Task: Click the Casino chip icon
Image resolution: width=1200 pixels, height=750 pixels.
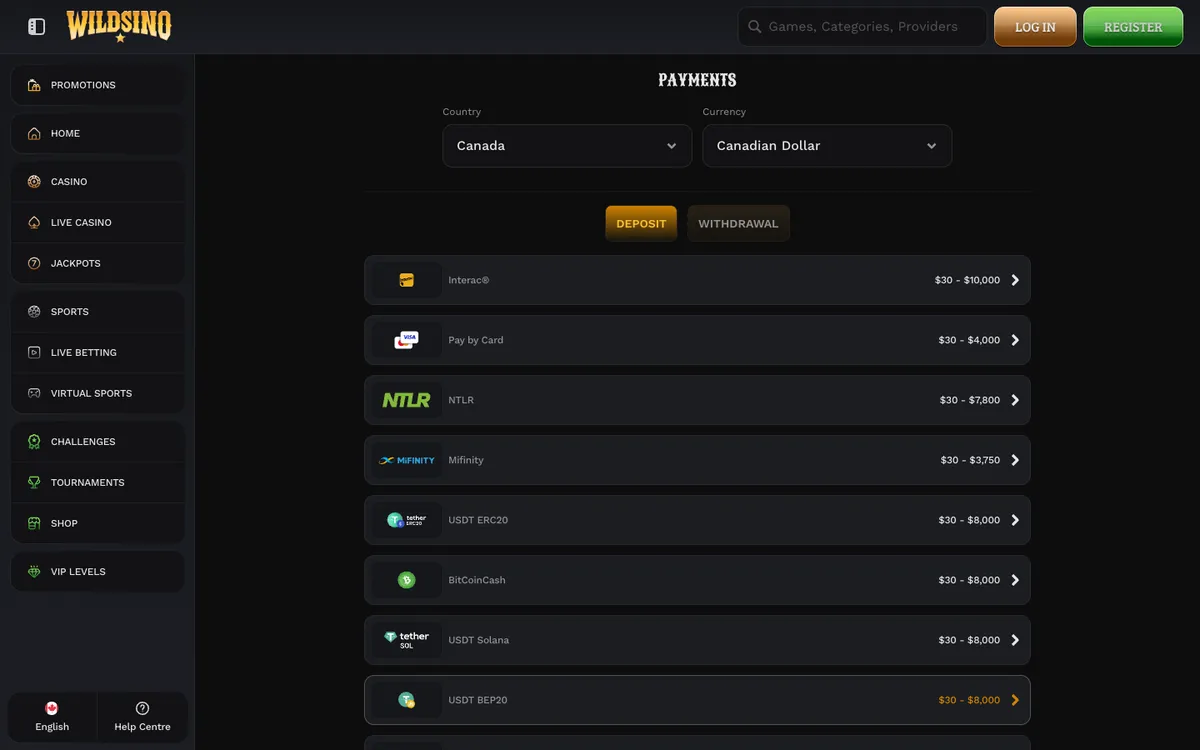Action: (34, 182)
